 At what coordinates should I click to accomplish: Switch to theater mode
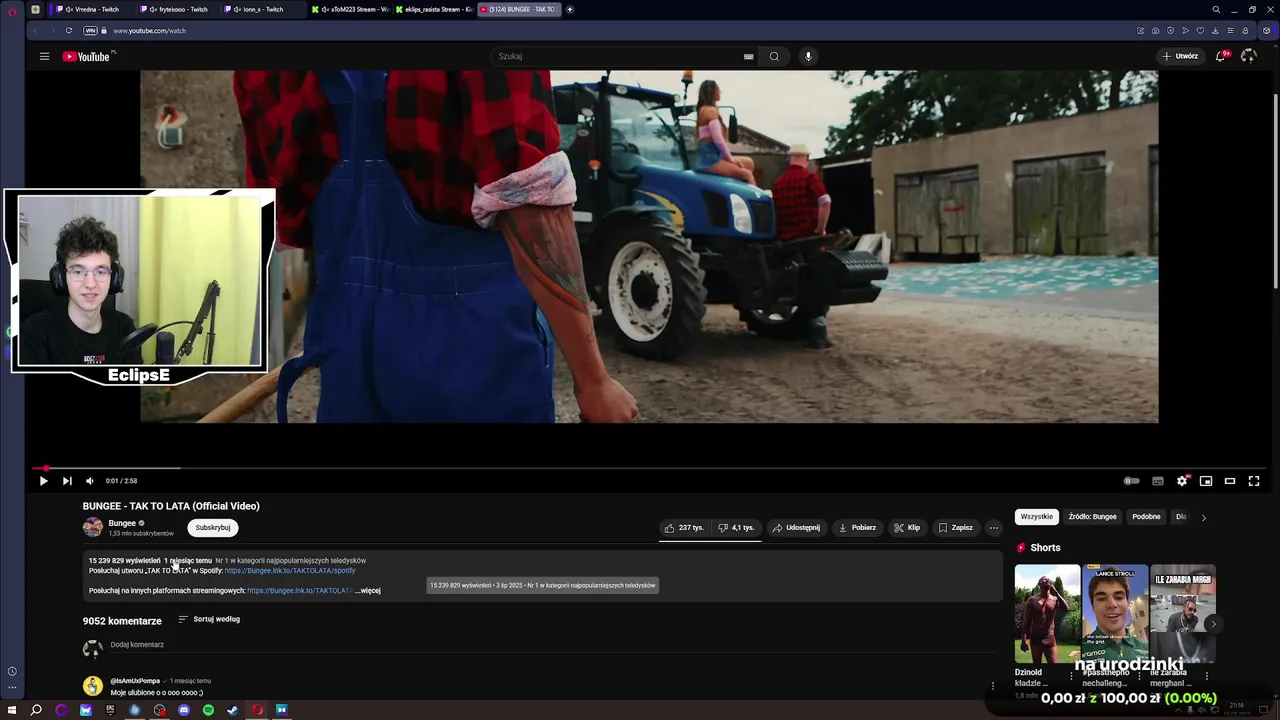click(1230, 481)
